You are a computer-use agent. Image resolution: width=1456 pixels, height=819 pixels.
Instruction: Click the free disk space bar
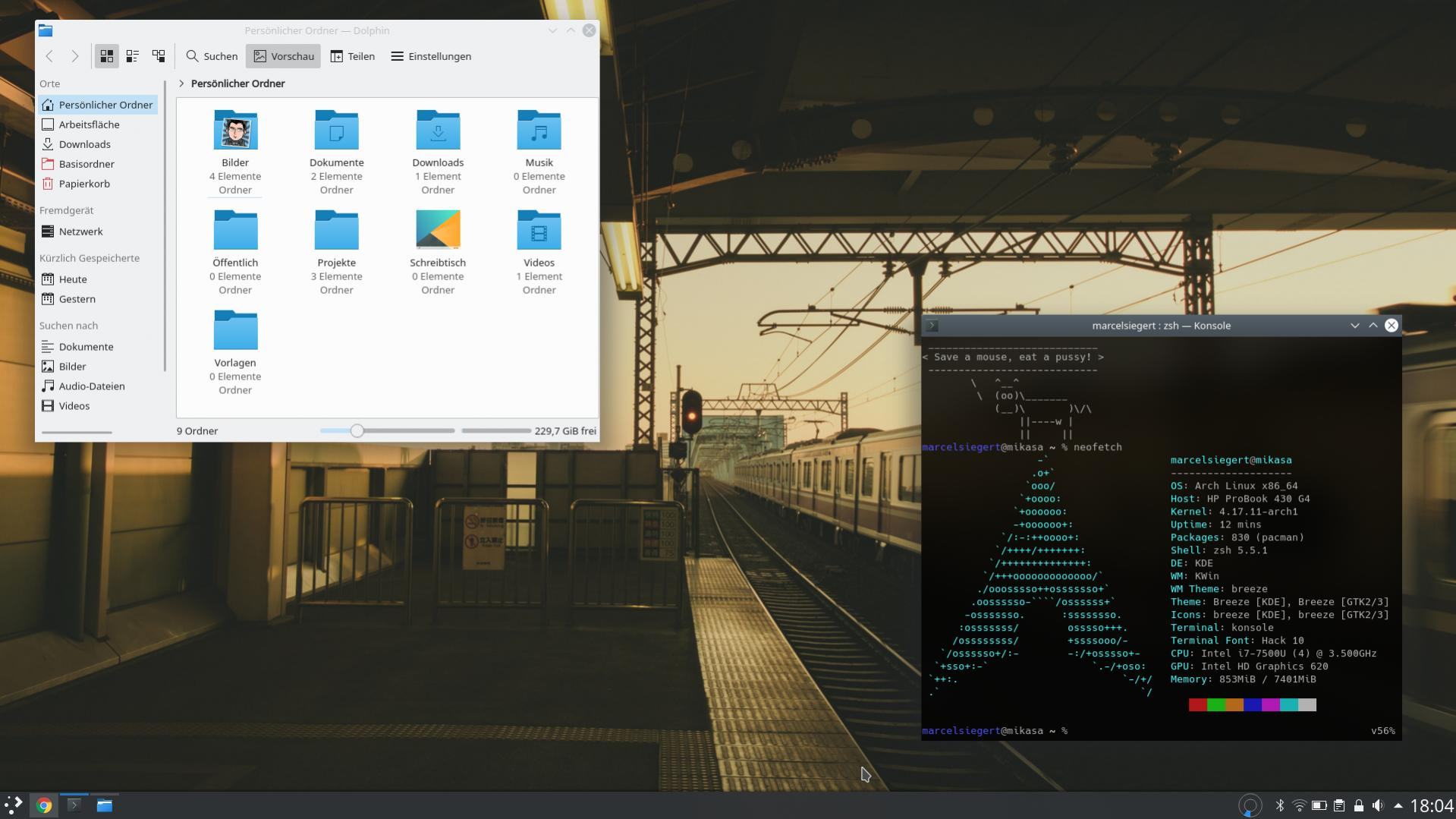(x=495, y=430)
